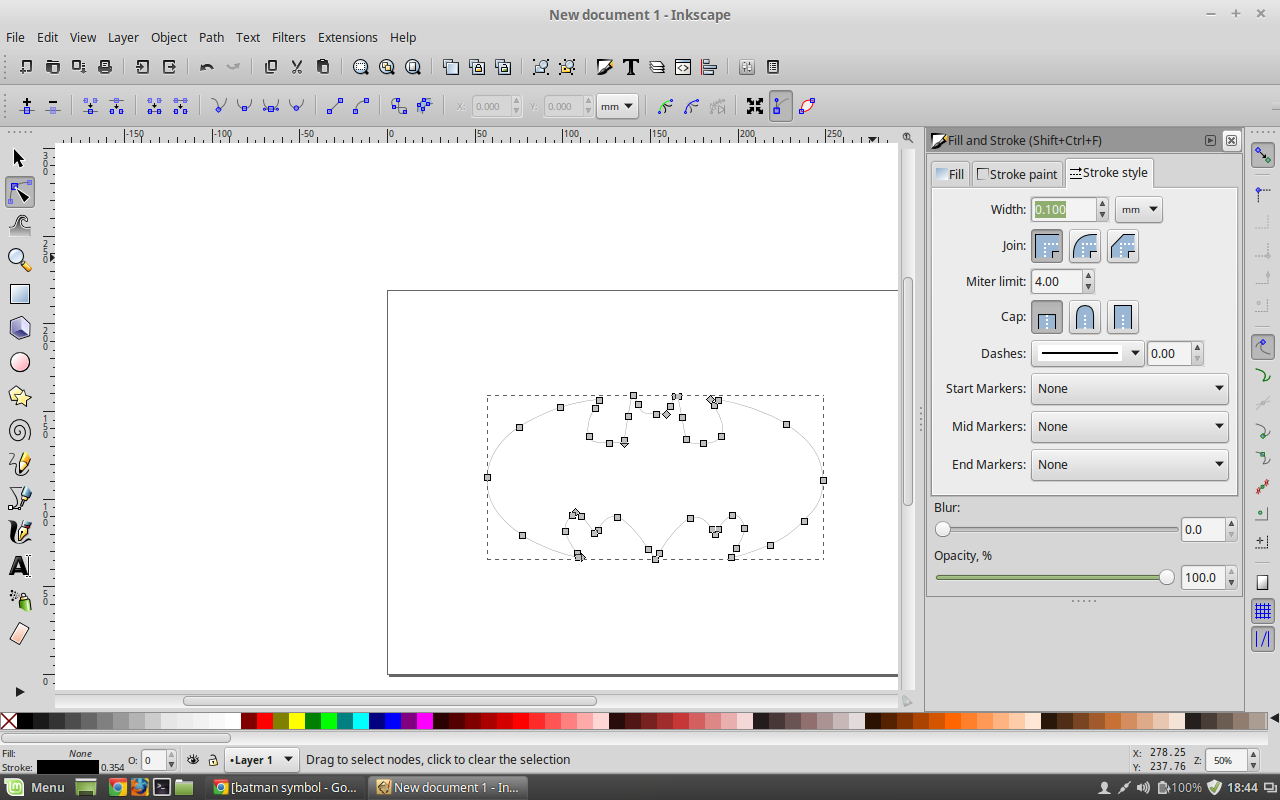Open node coordinate units mm dropdown
This screenshot has height=800, width=1280.
[x=617, y=106]
